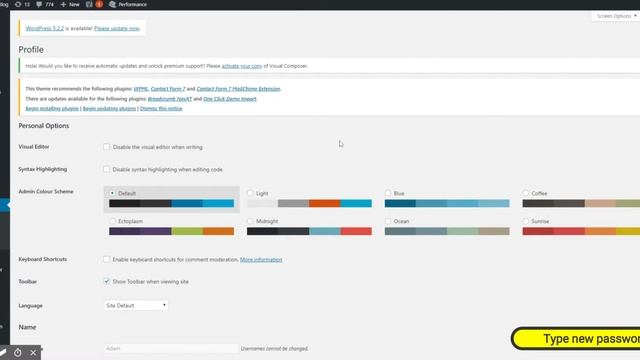
Task: Toggle Disable the visual editor checkbox
Action: click(107, 147)
